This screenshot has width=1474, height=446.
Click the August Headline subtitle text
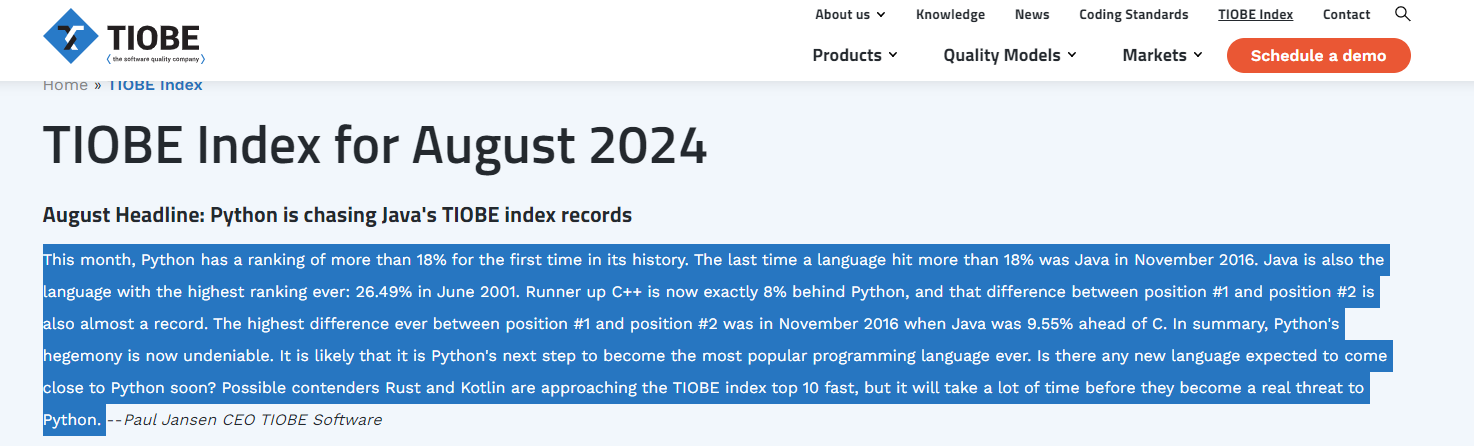coord(337,214)
